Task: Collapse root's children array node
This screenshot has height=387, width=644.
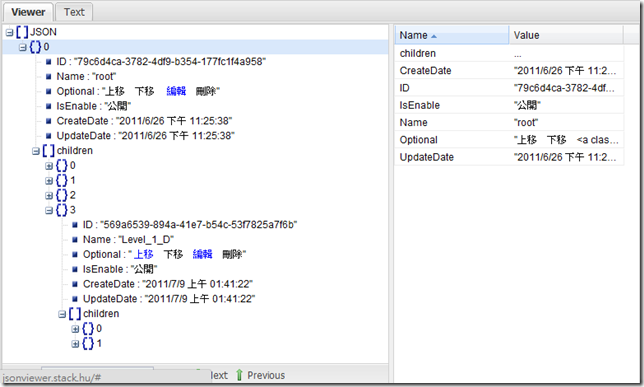Action: (x=36, y=151)
